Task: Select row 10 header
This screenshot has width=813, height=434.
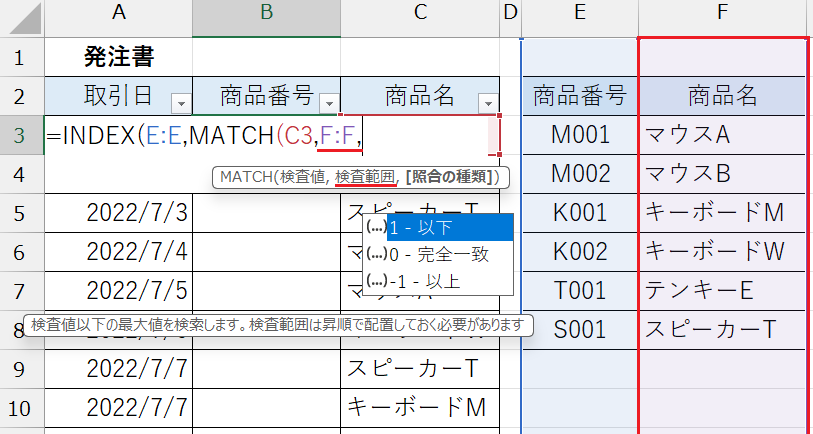Action: pos(22,408)
